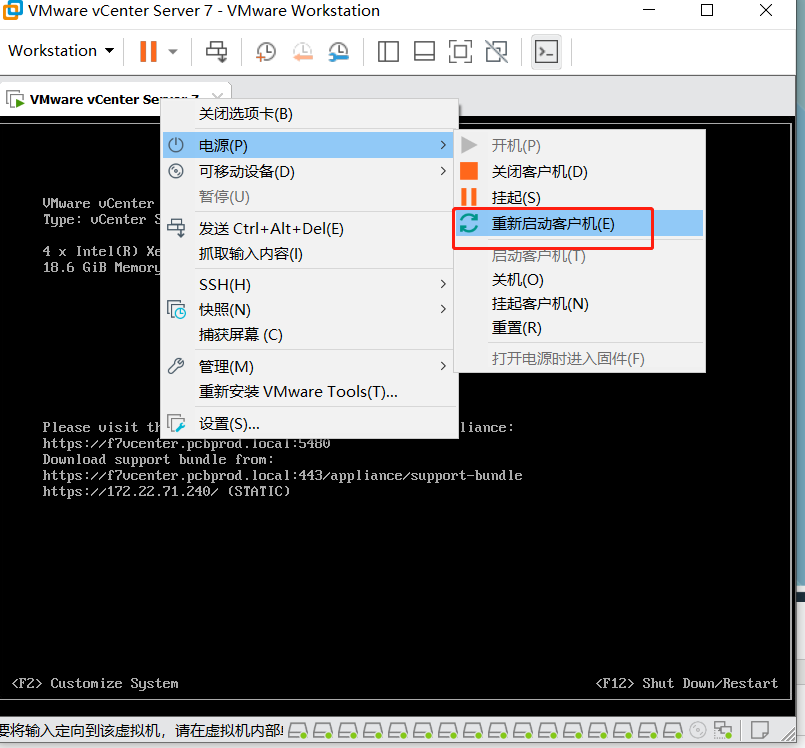Toggle the thumbnail bar view icon
The width and height of the screenshot is (805, 748).
click(x=425, y=51)
